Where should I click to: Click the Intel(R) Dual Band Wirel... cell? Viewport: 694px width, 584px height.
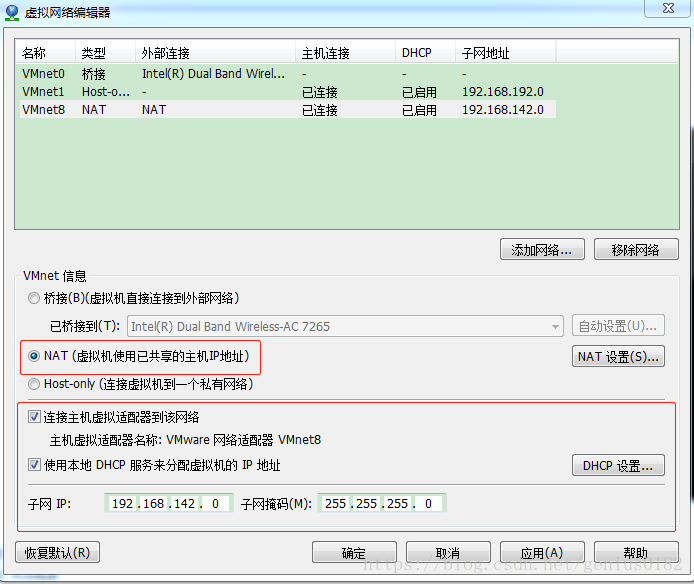pyautogui.click(x=213, y=73)
